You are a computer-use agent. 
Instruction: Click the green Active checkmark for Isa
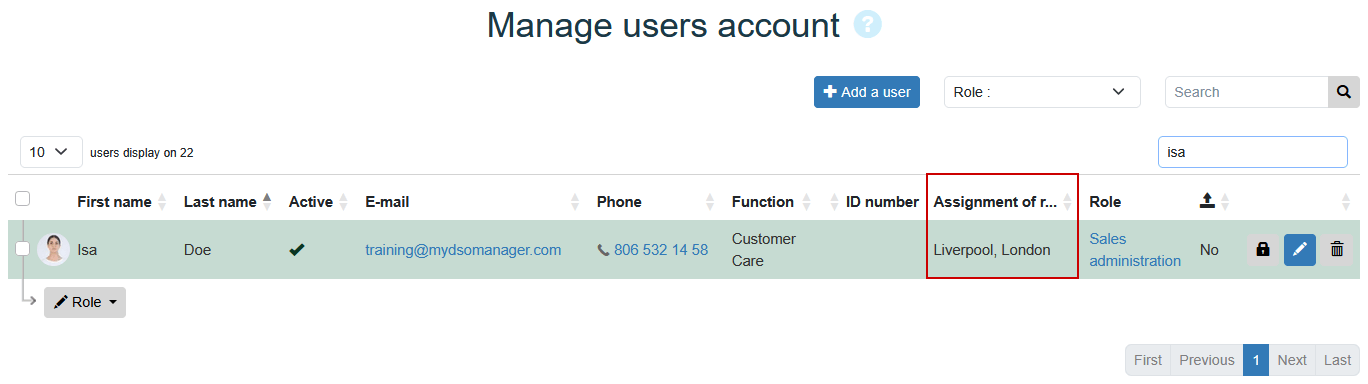(x=296, y=250)
